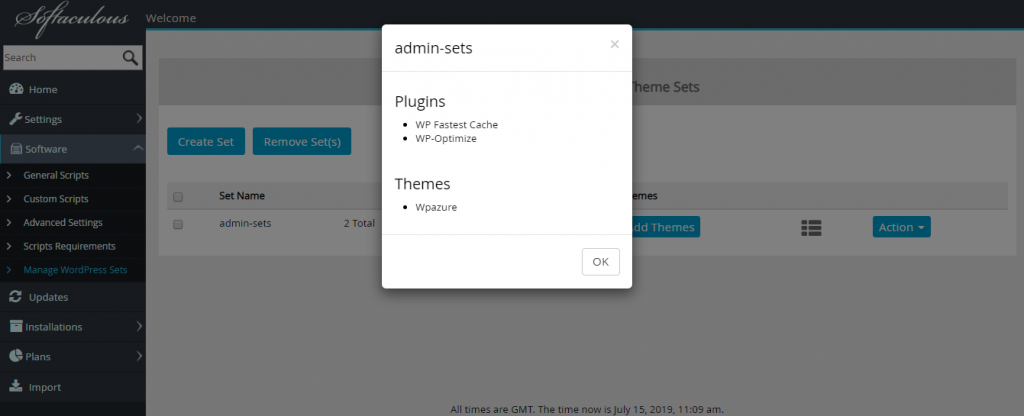The height and width of the screenshot is (416, 1024).
Task: Check the admin-sets row checkbox
Action: [x=178, y=224]
